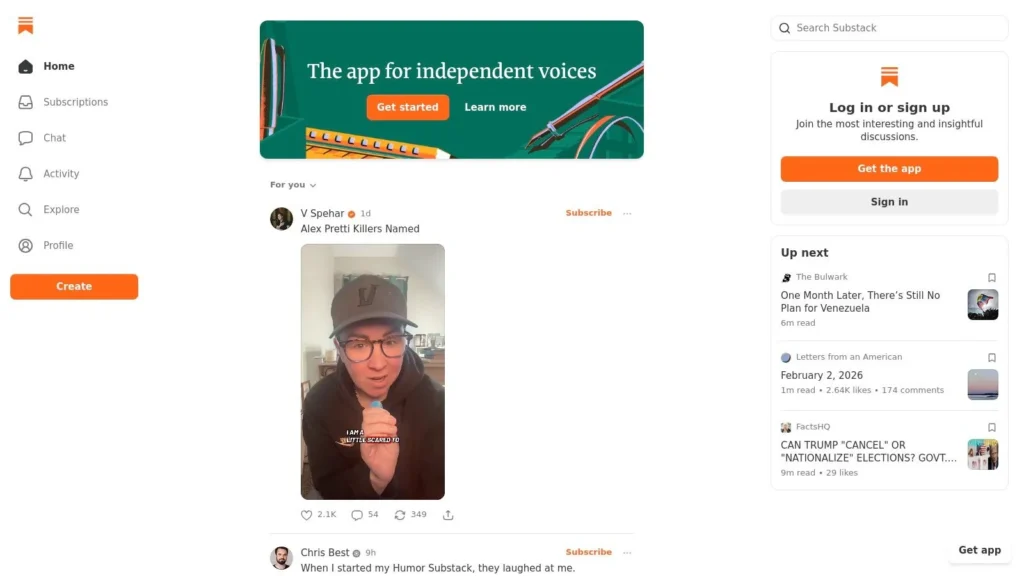The image size is (1024, 576).
Task: Click the Substack logo in sidebar
Action: tap(26, 26)
